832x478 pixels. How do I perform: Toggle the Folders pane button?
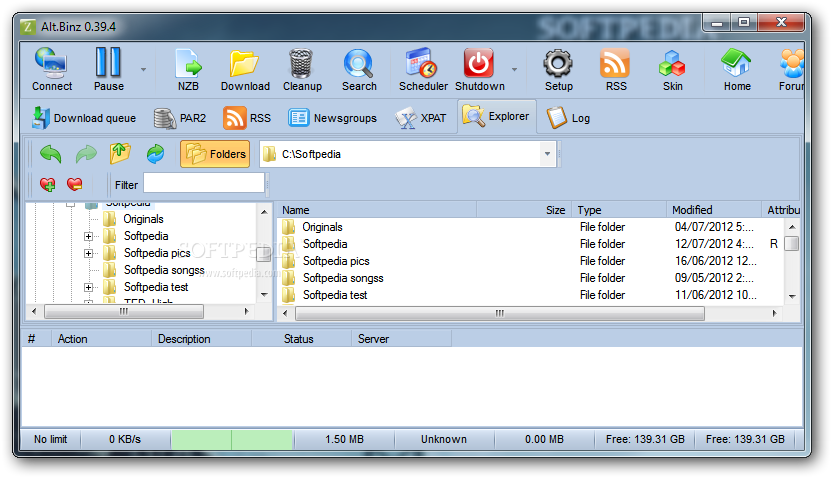(215, 154)
